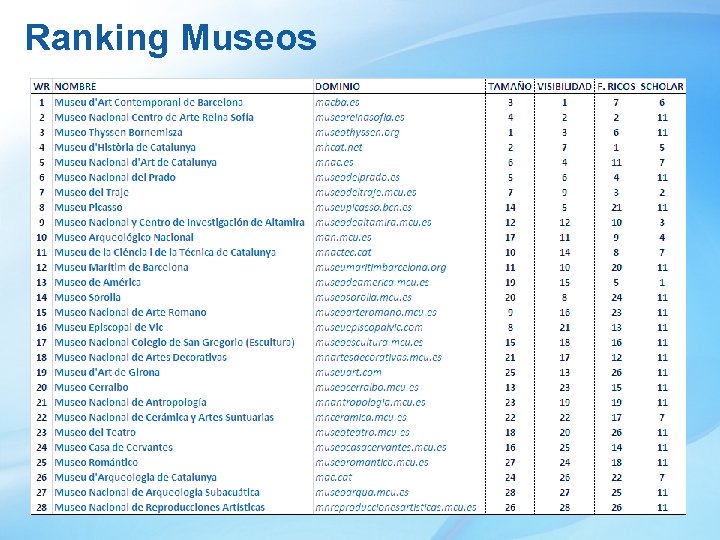Image resolution: width=720 pixels, height=540 pixels.
Task: Select Museo Nacional Colegio de San Gregorio (Escultura)
Action: pyautogui.click(x=174, y=343)
